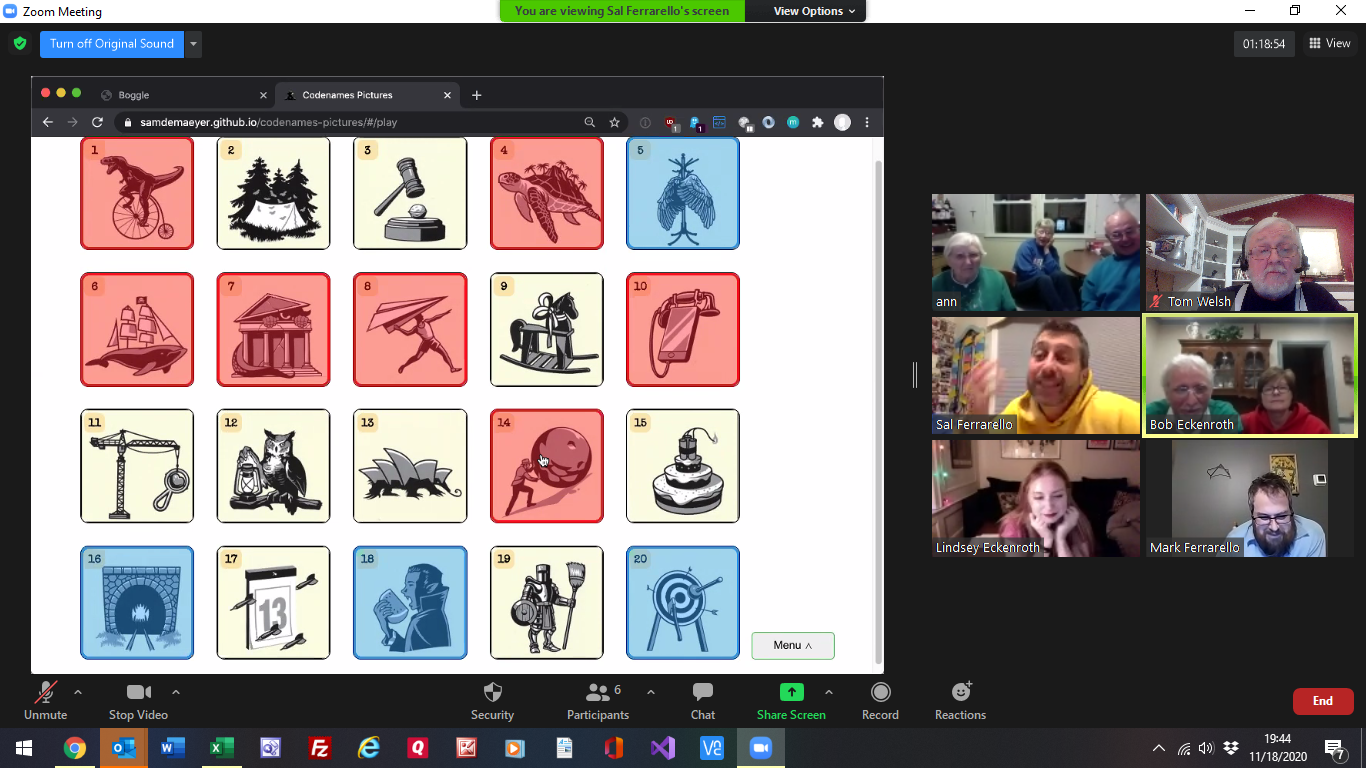
Task: Click the taskbar volume speaker icon
Action: 1206,748
